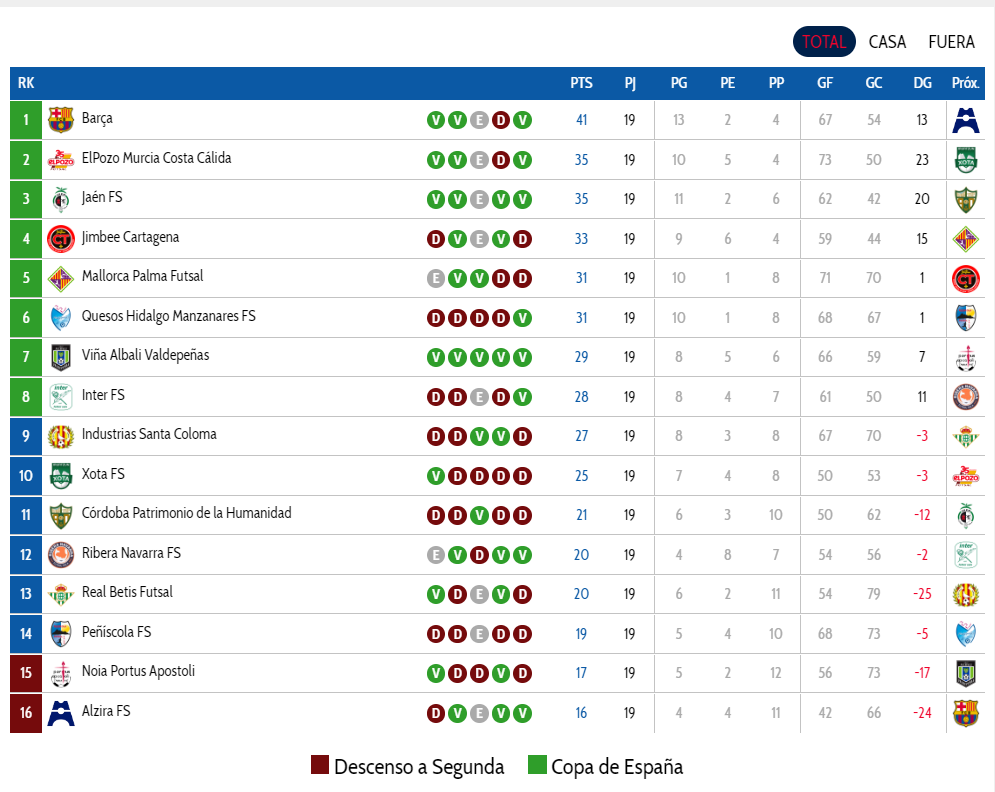
Task: Click the Jaén FS team crest
Action: pos(61,199)
